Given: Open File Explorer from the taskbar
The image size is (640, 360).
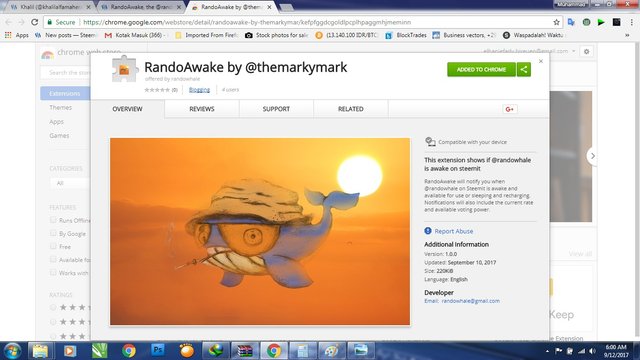Looking at the screenshot, I should click(x=40, y=351).
